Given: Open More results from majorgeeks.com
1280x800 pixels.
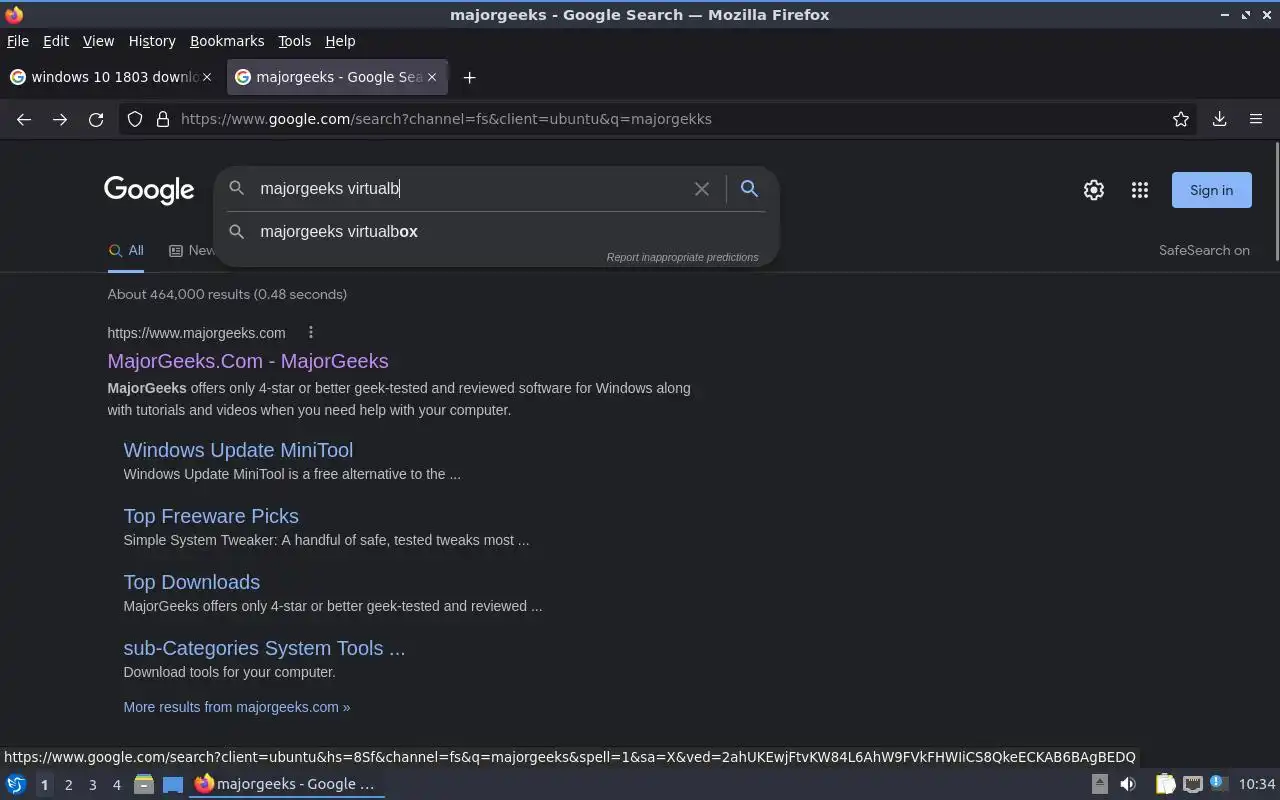Looking at the screenshot, I should pos(237,707).
